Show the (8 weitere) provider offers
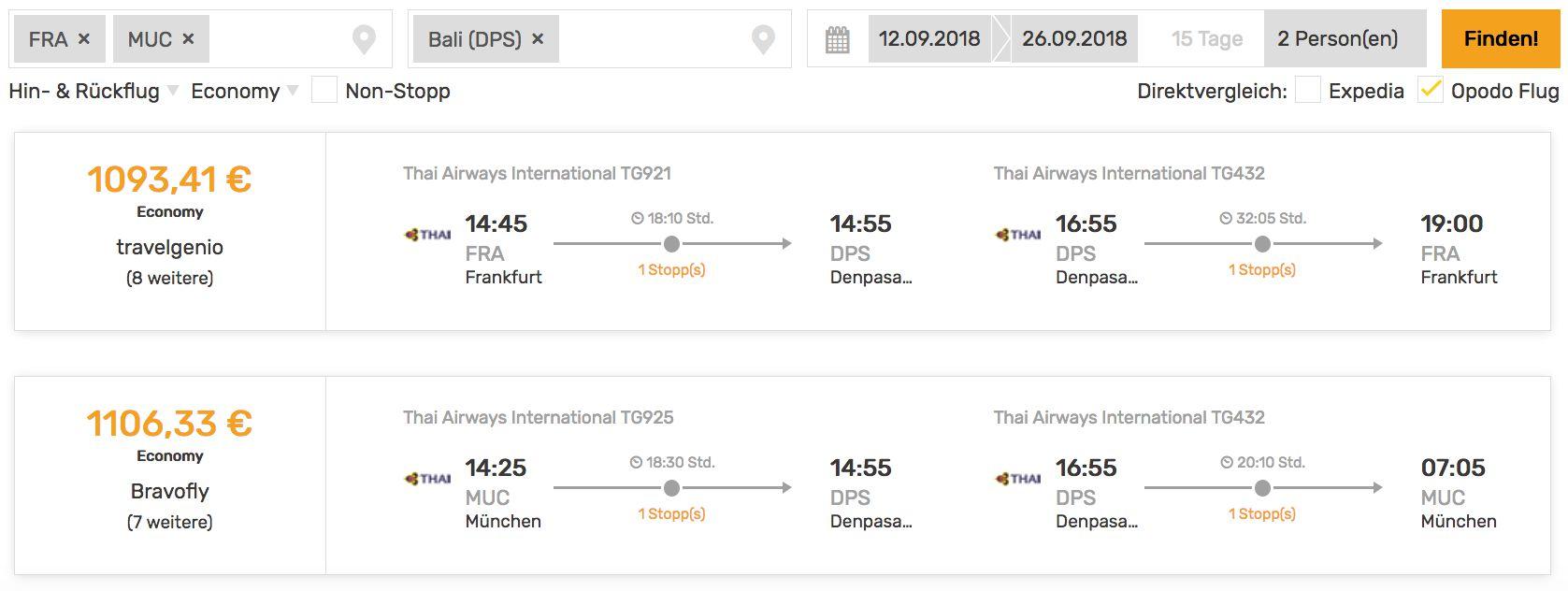1568x591 pixels. tap(169, 278)
